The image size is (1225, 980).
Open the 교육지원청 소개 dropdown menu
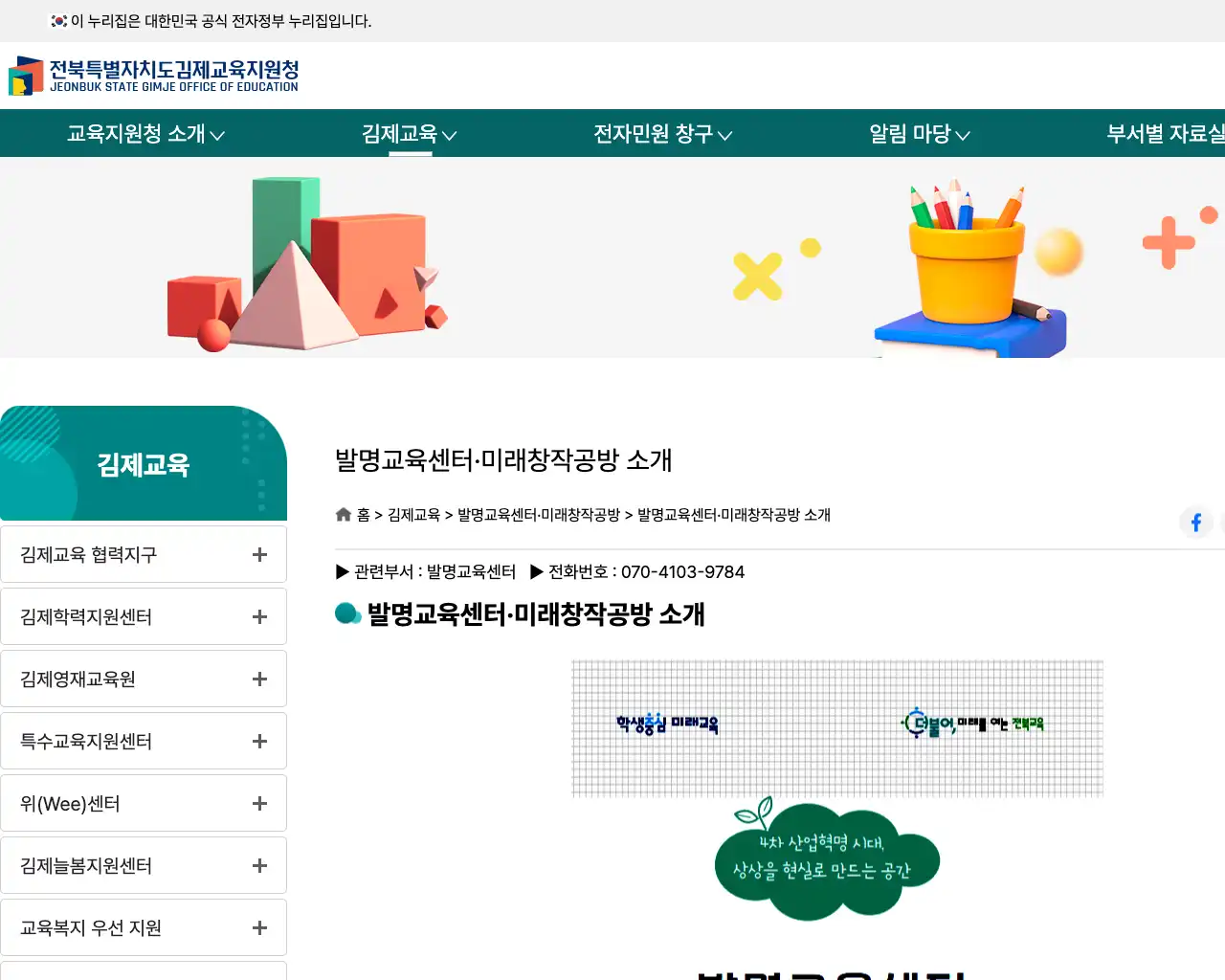[x=145, y=134]
